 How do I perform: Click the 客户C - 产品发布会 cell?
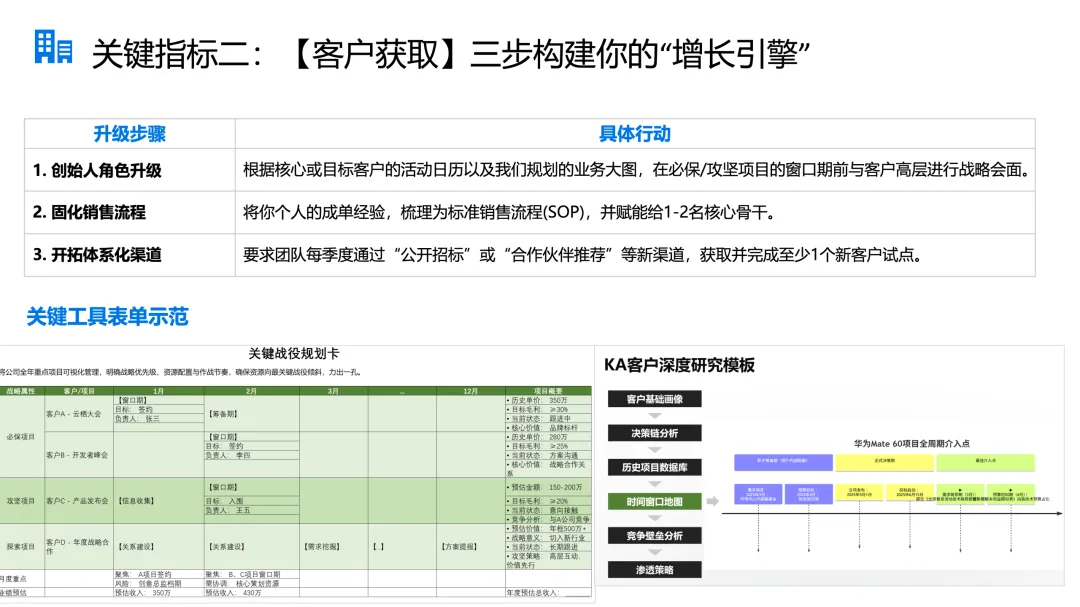pos(77,501)
